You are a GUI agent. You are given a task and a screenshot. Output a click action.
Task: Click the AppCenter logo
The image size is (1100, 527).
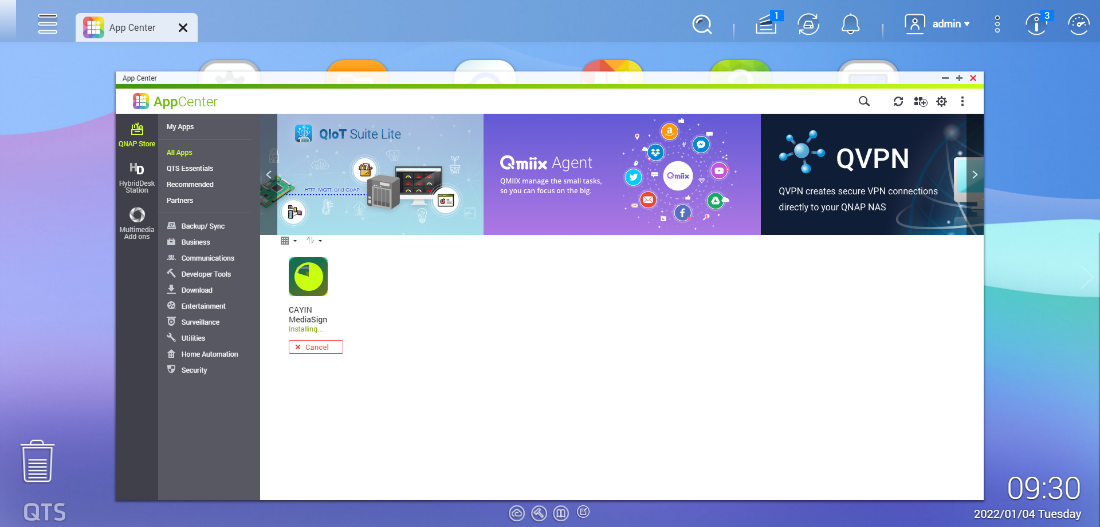(175, 101)
